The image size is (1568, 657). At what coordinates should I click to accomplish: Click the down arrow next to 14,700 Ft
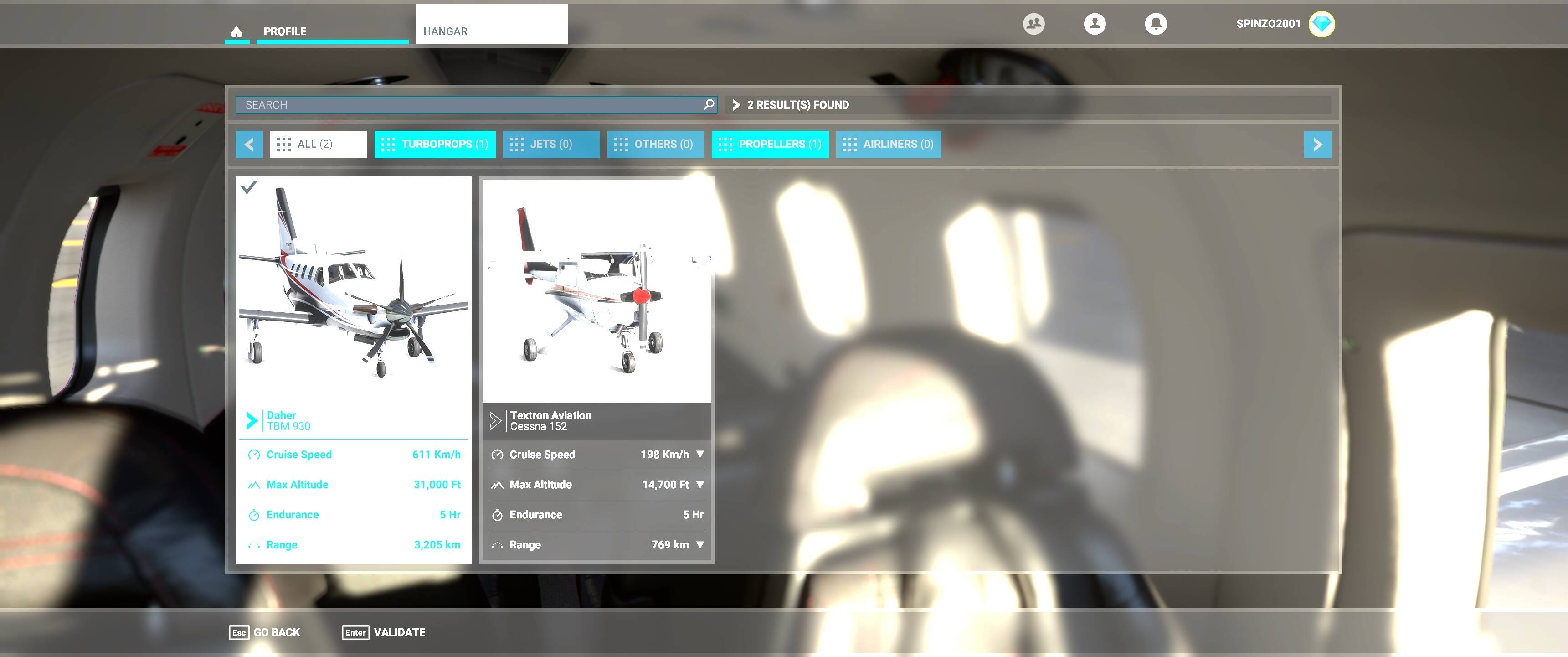pos(700,485)
